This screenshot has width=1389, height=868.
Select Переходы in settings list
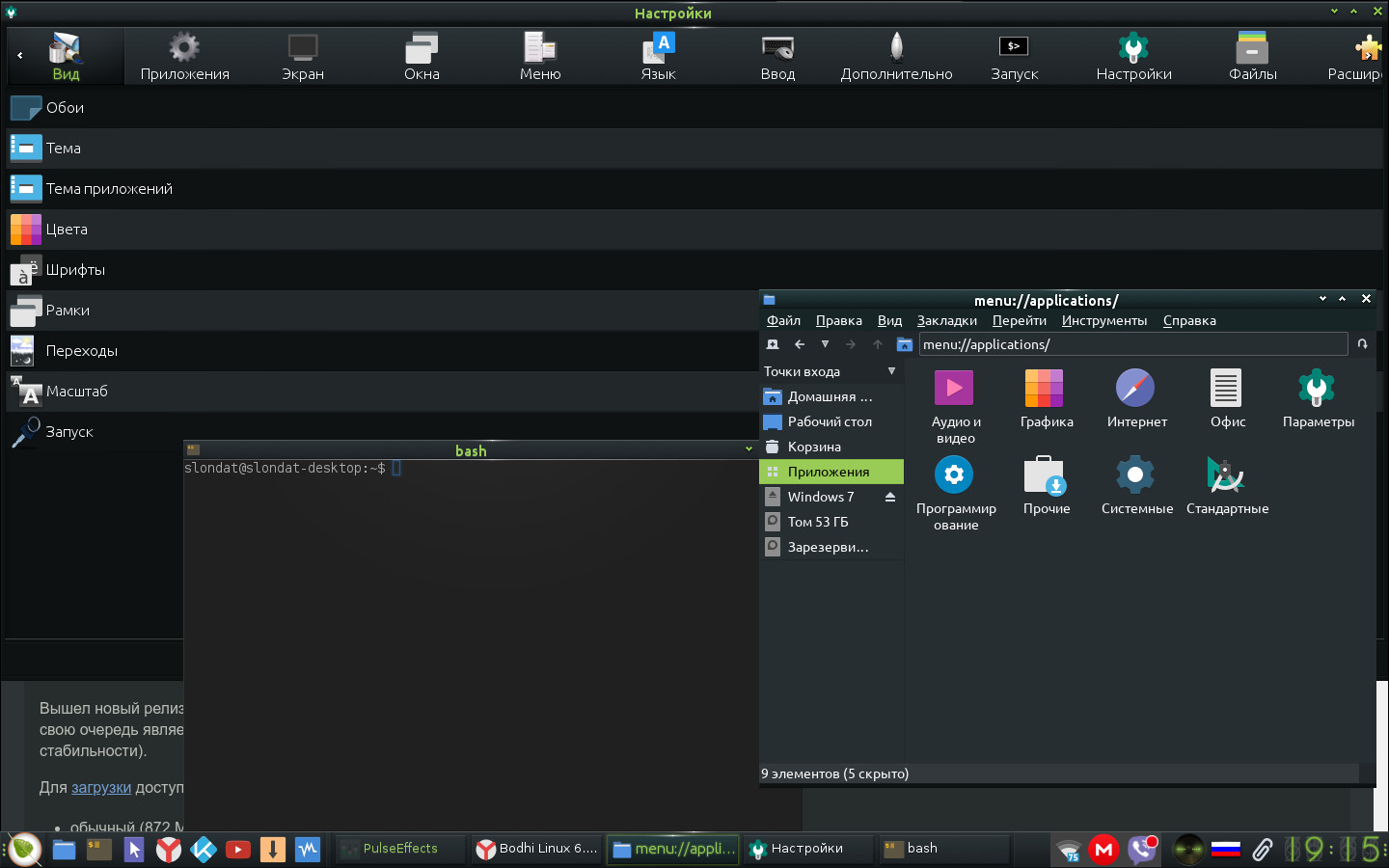pyautogui.click(x=383, y=351)
